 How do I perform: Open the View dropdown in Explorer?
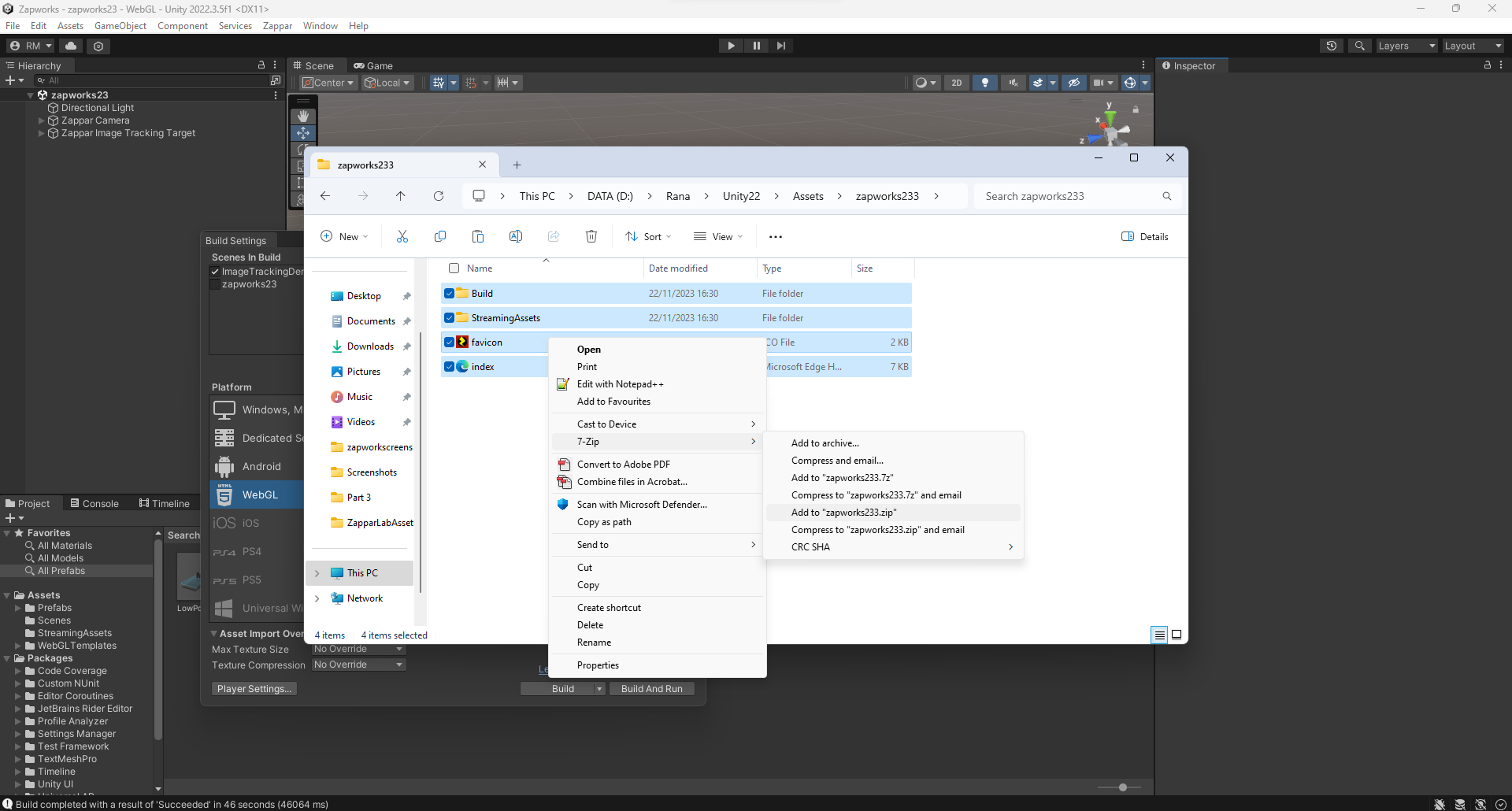point(718,236)
